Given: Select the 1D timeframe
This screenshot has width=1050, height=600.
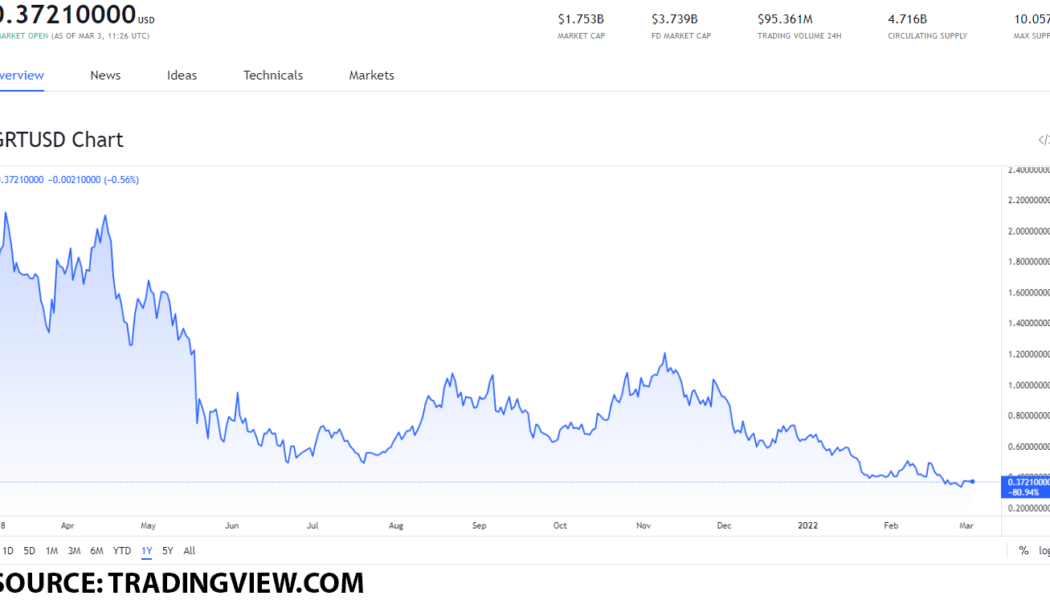Looking at the screenshot, I should click(x=8, y=550).
